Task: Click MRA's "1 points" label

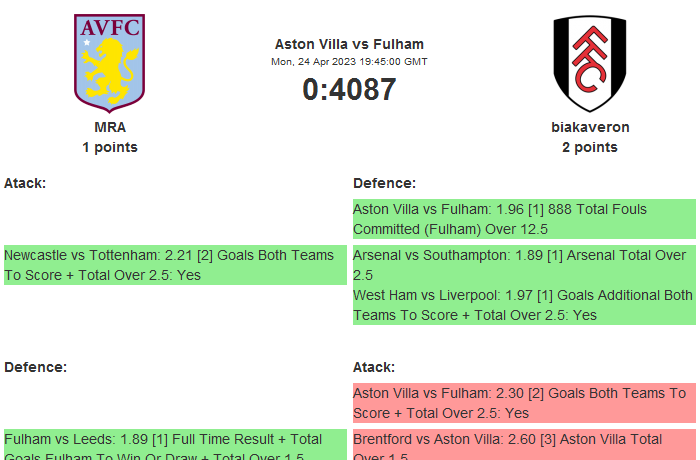Action: point(110,147)
